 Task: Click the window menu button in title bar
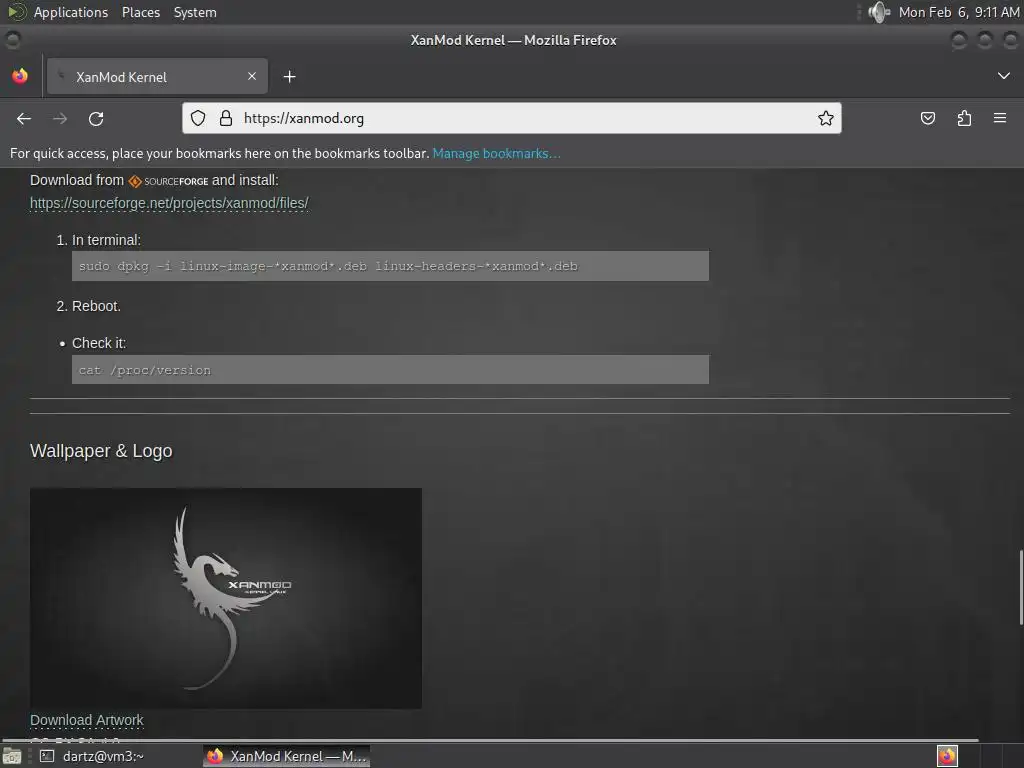point(12,40)
